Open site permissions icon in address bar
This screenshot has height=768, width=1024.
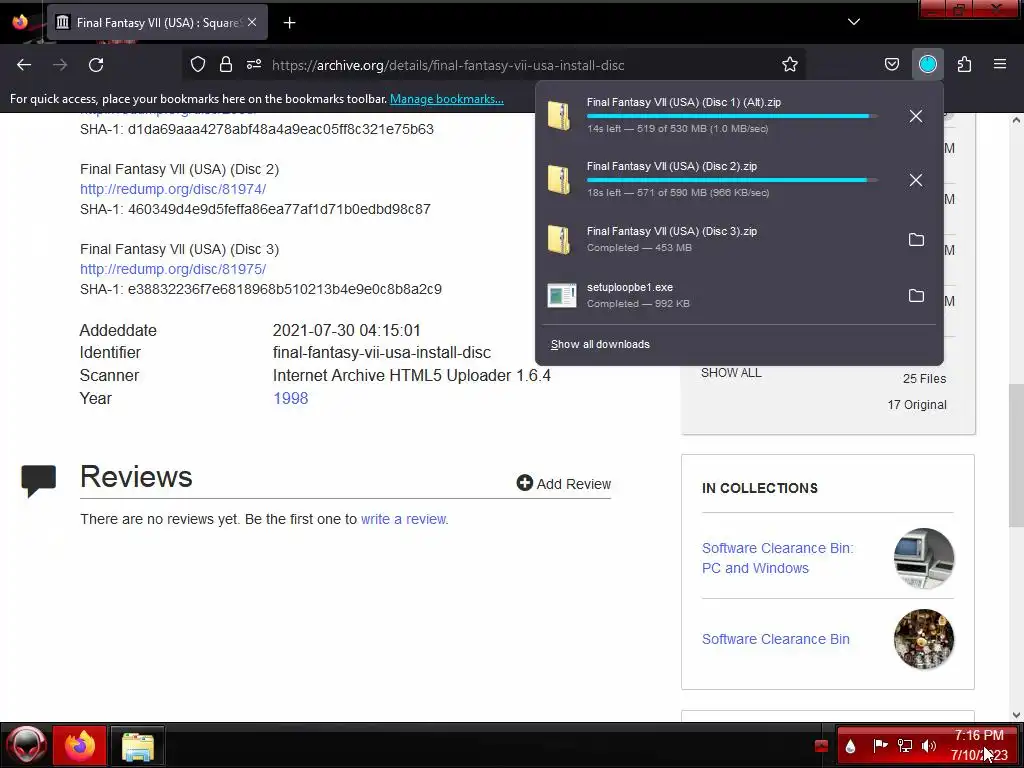pyautogui.click(x=254, y=65)
